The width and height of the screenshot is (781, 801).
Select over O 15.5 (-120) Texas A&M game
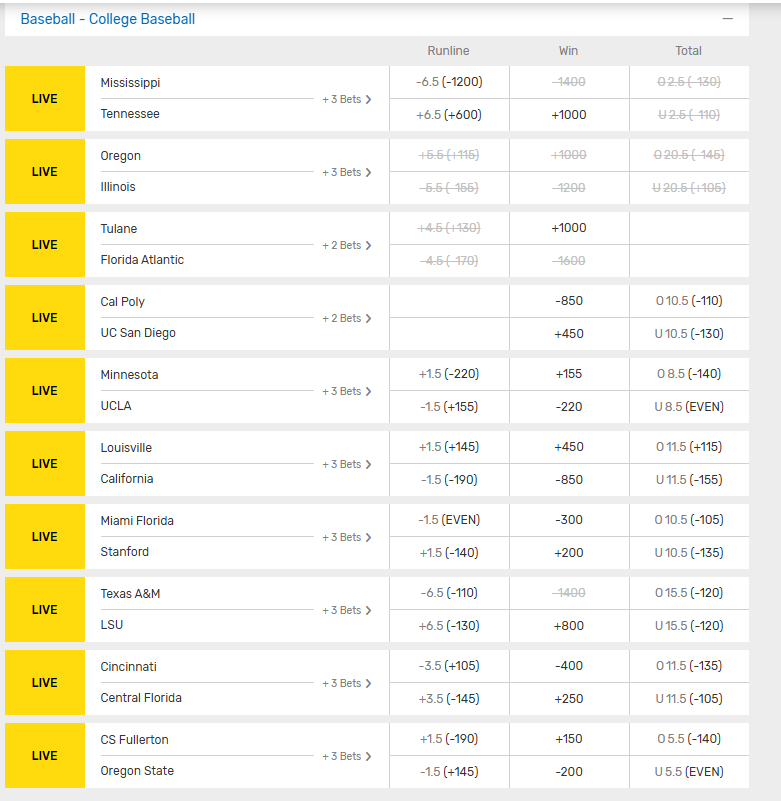click(x=689, y=593)
